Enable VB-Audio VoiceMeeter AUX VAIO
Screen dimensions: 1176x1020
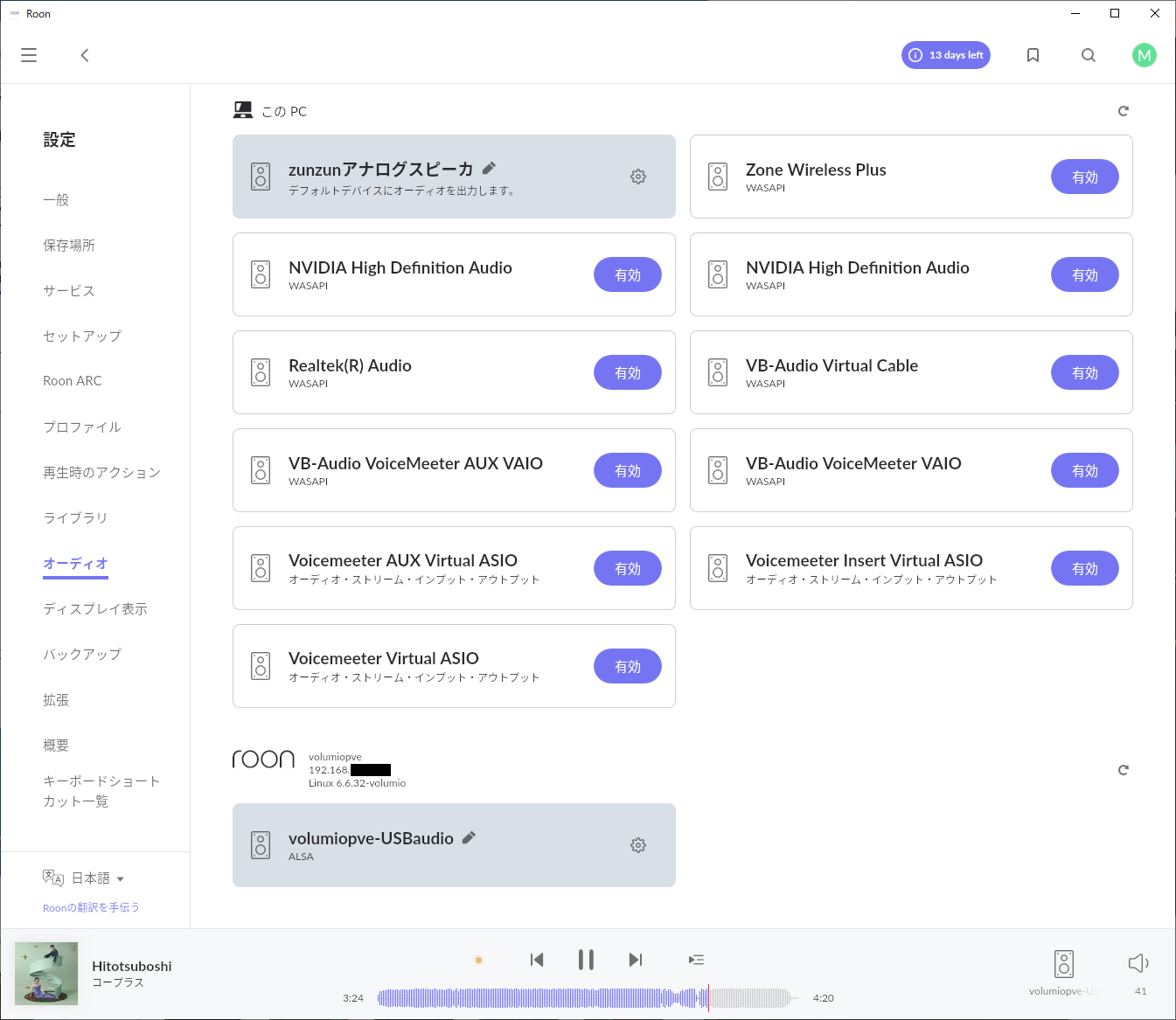[628, 470]
